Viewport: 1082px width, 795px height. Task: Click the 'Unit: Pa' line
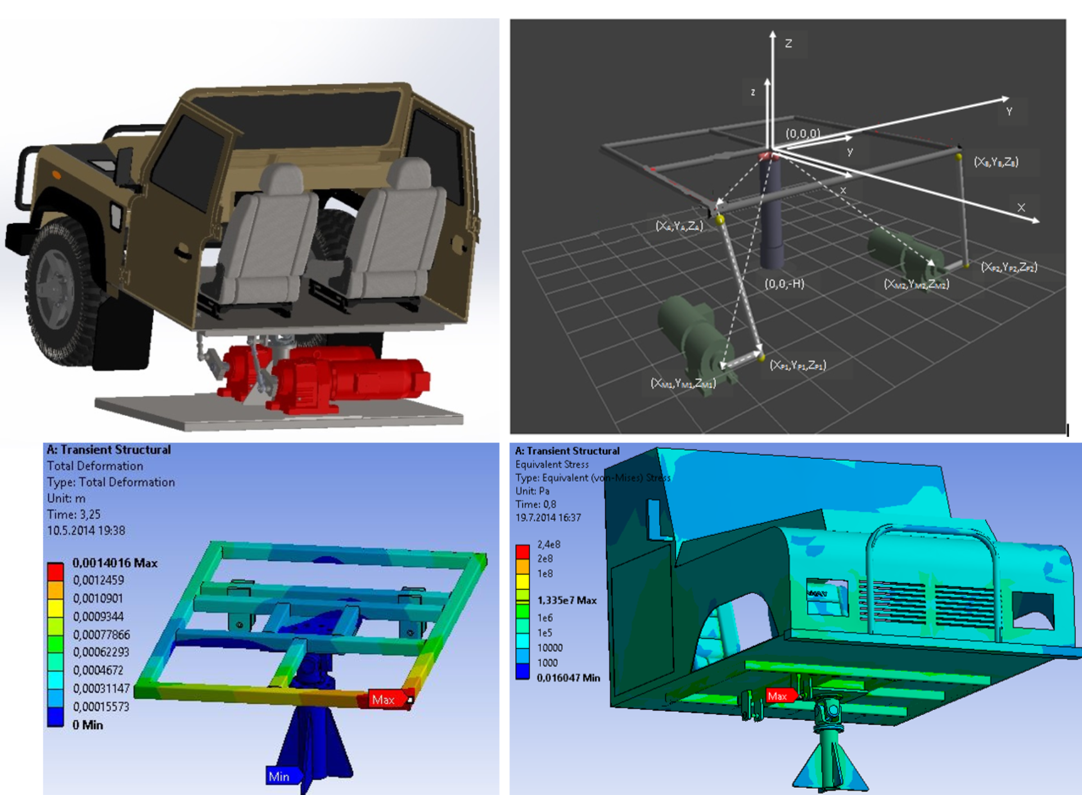[x=533, y=491]
